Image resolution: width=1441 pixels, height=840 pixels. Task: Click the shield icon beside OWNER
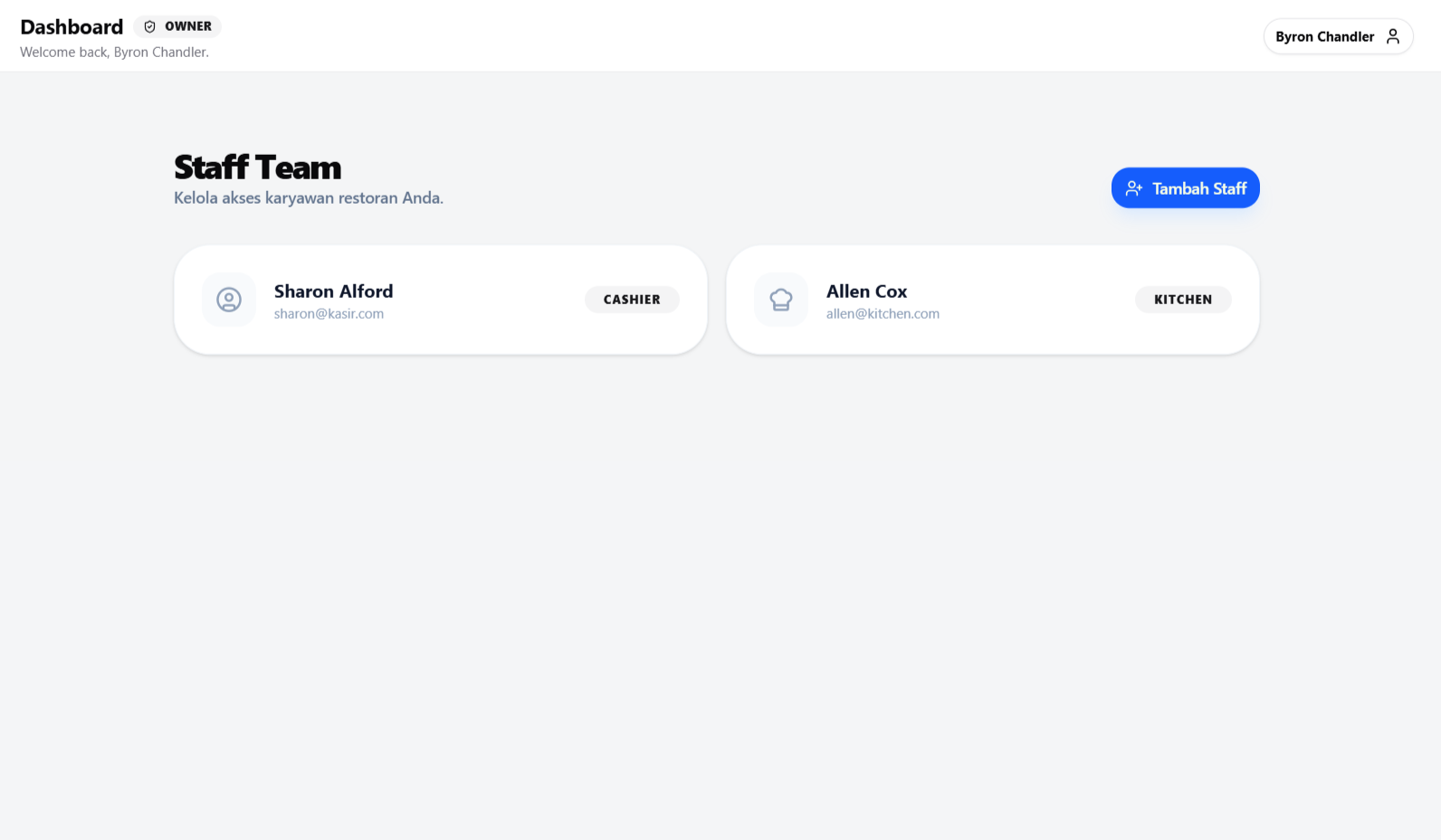pos(150,27)
